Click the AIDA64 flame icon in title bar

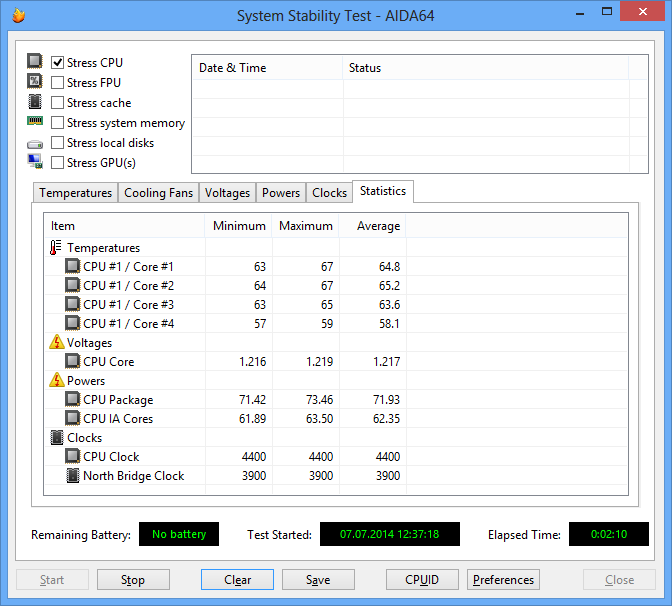(18, 15)
